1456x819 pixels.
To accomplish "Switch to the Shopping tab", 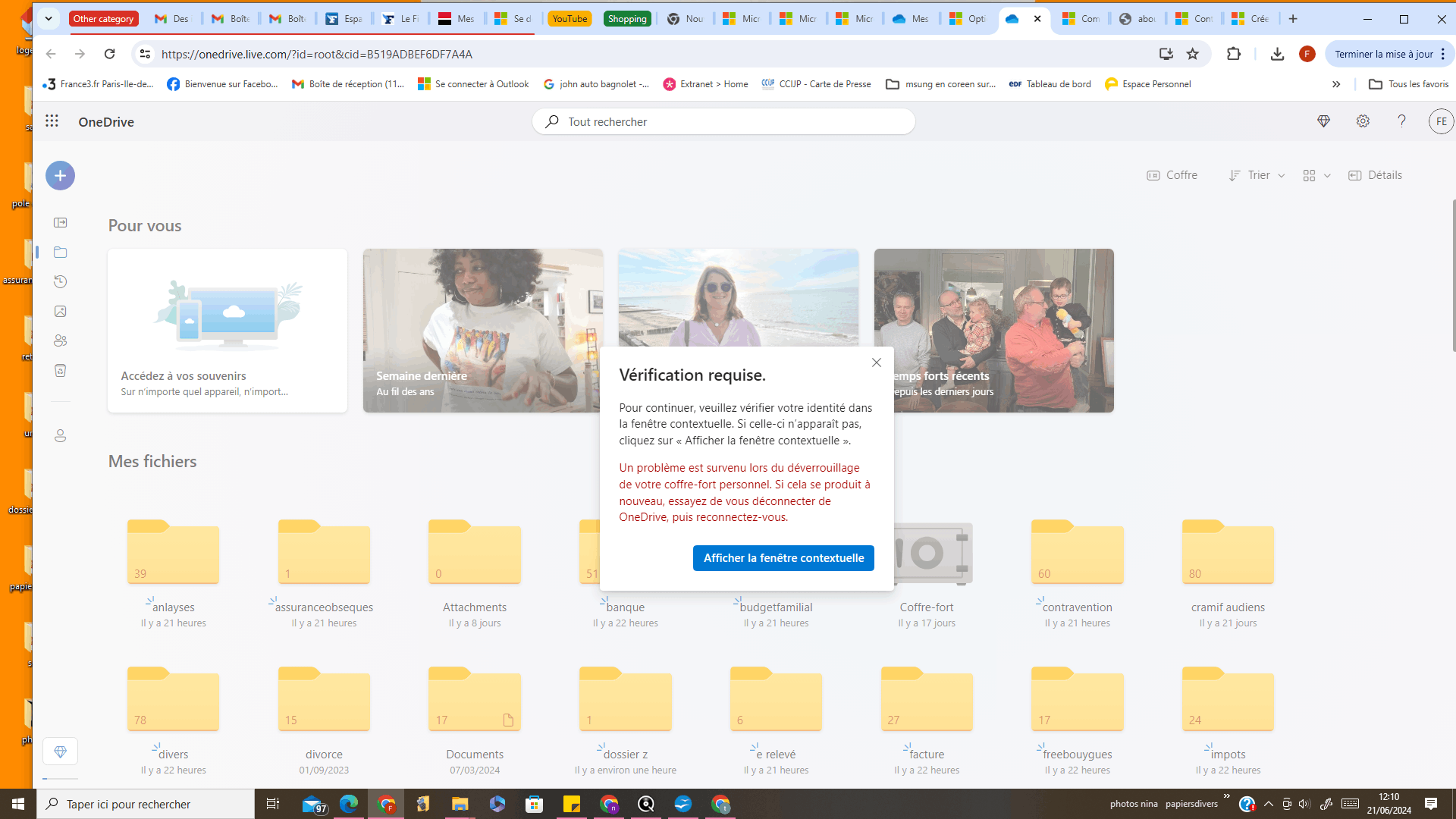I will pos(627,19).
